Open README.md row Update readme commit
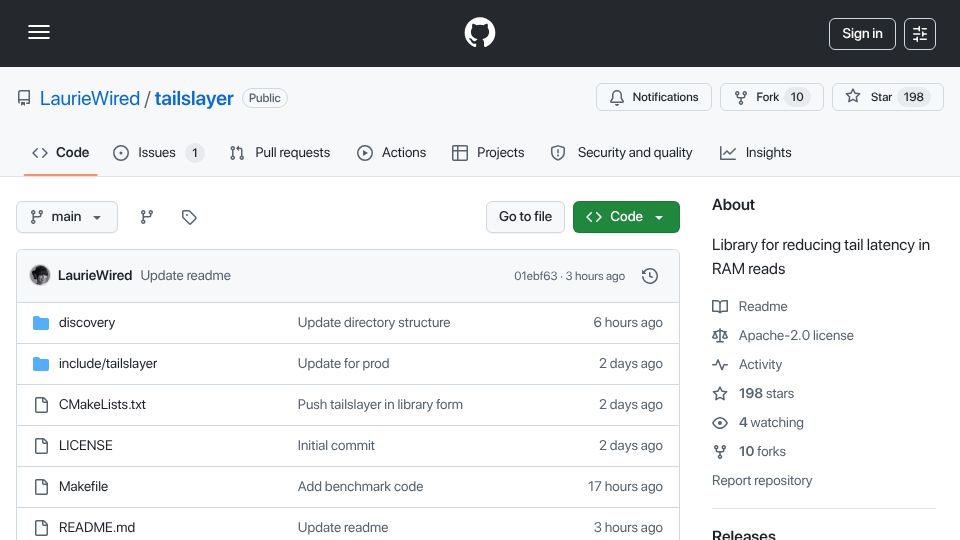The height and width of the screenshot is (540, 960). click(343, 528)
